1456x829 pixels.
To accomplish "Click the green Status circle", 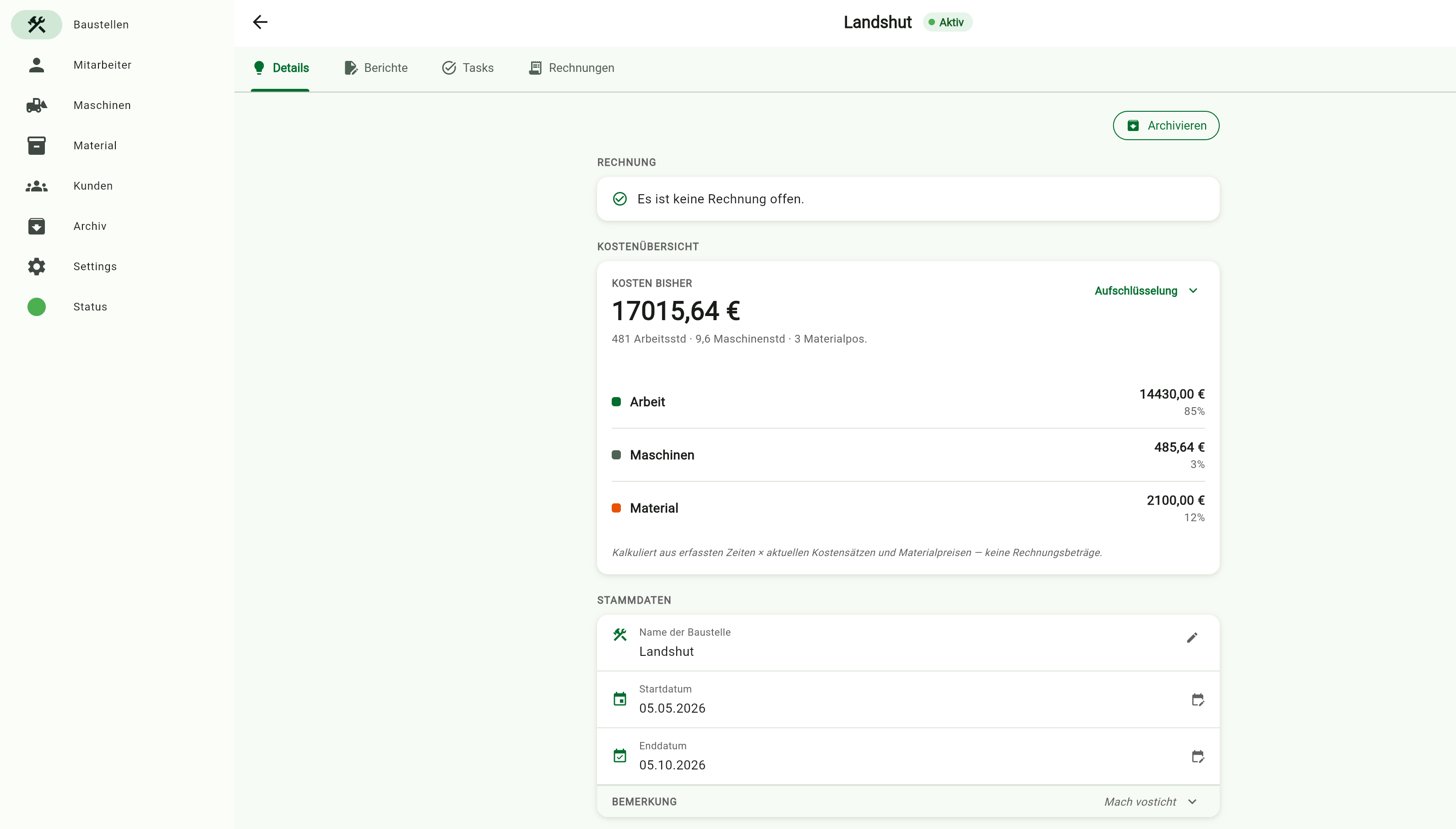I will pos(37,307).
